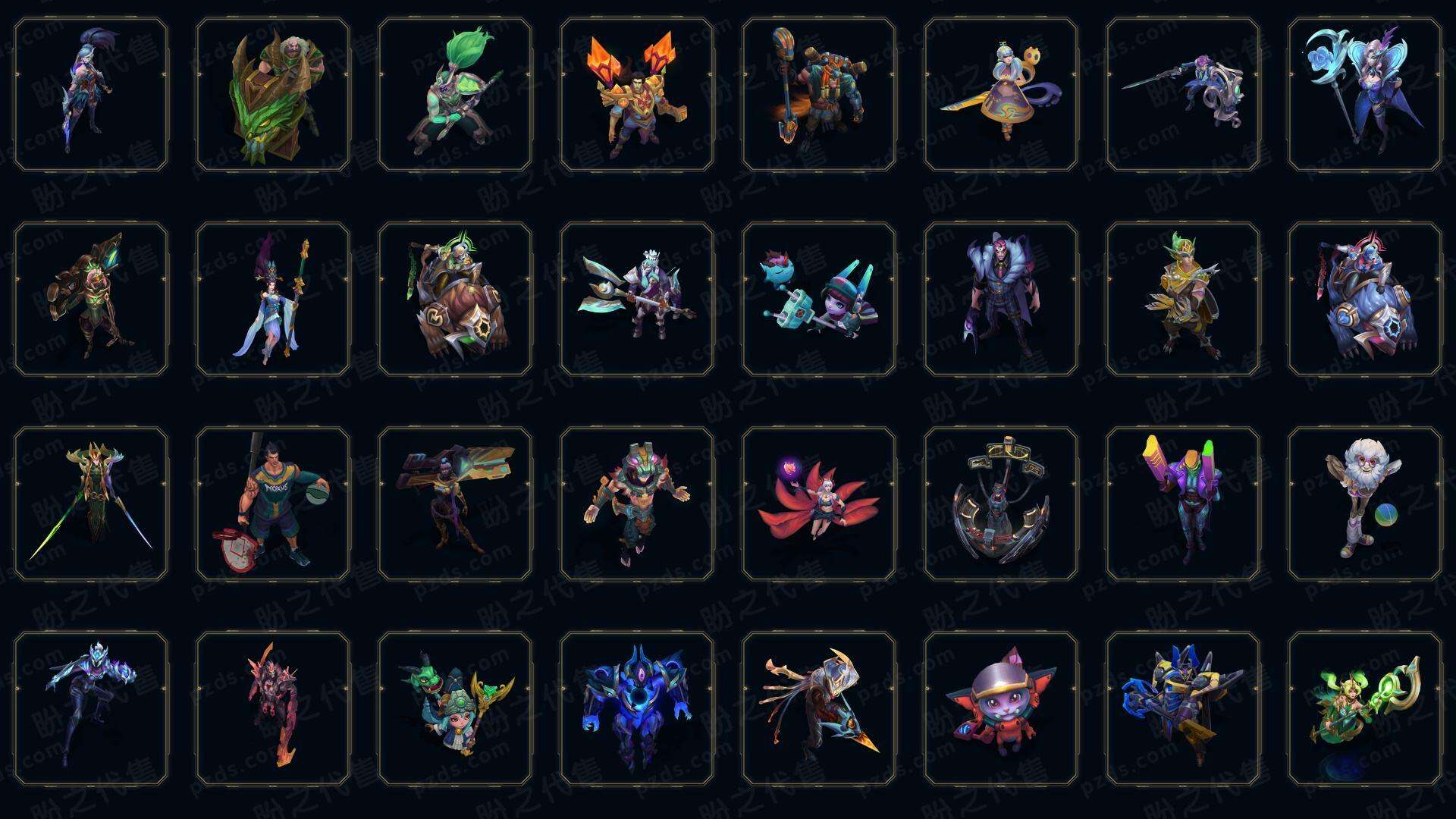Pick the large cannon-carrying Senna skin
This screenshot has height=819, width=1456.
[x=455, y=504]
